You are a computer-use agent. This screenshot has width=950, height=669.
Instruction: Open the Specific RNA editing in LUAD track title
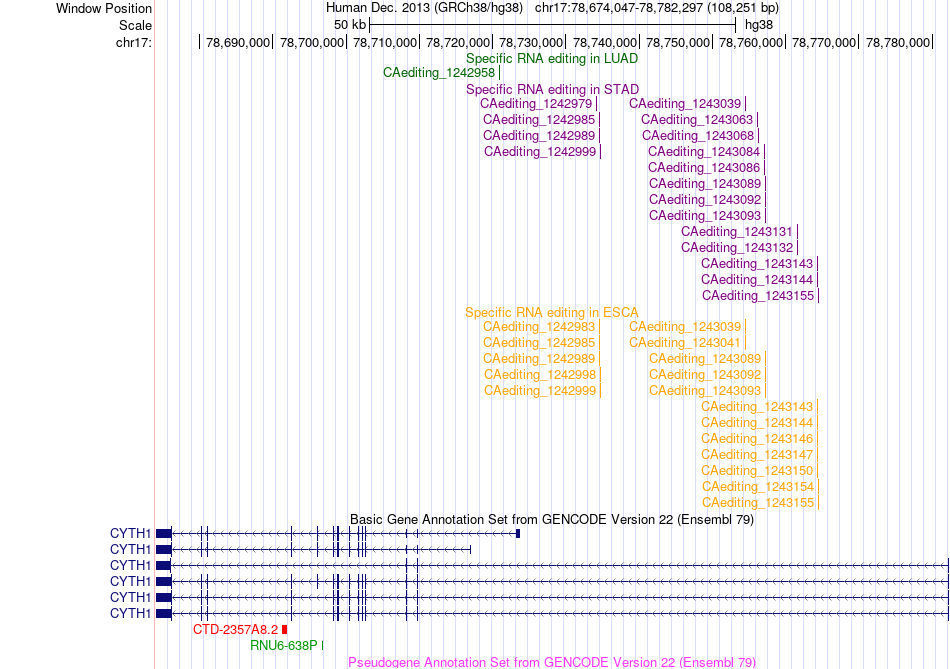point(551,59)
